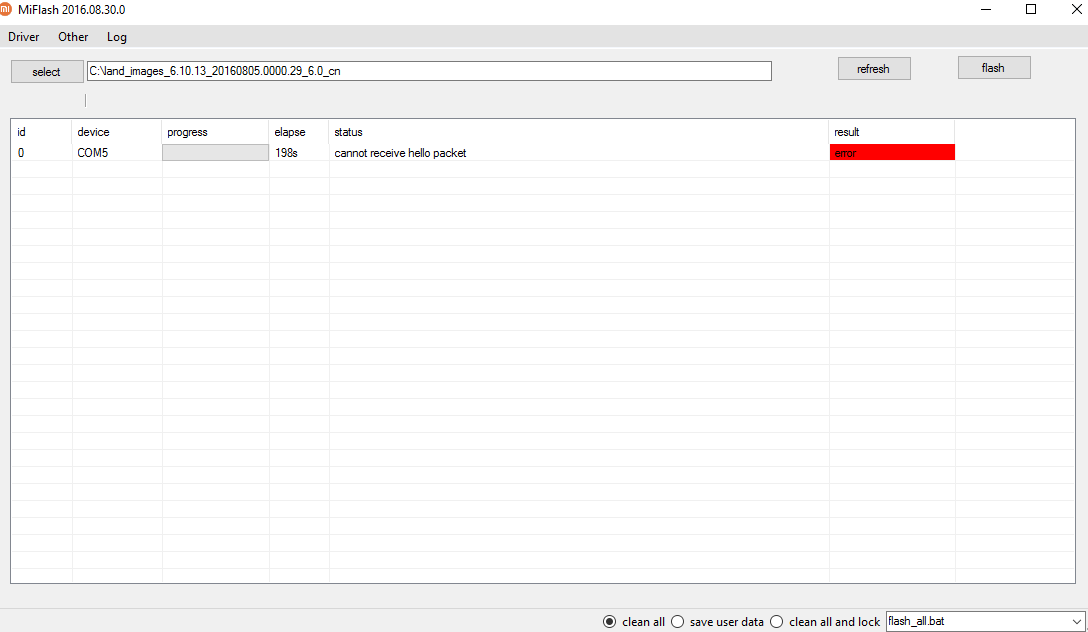Screen dimensions: 1088x632
Task: Select the save user data option
Action: (717, 622)
